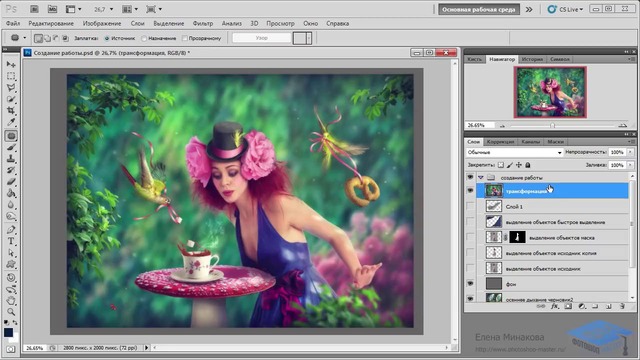This screenshot has height=360, width=640.
Task: Select the Eraser tool
Action: point(11,181)
